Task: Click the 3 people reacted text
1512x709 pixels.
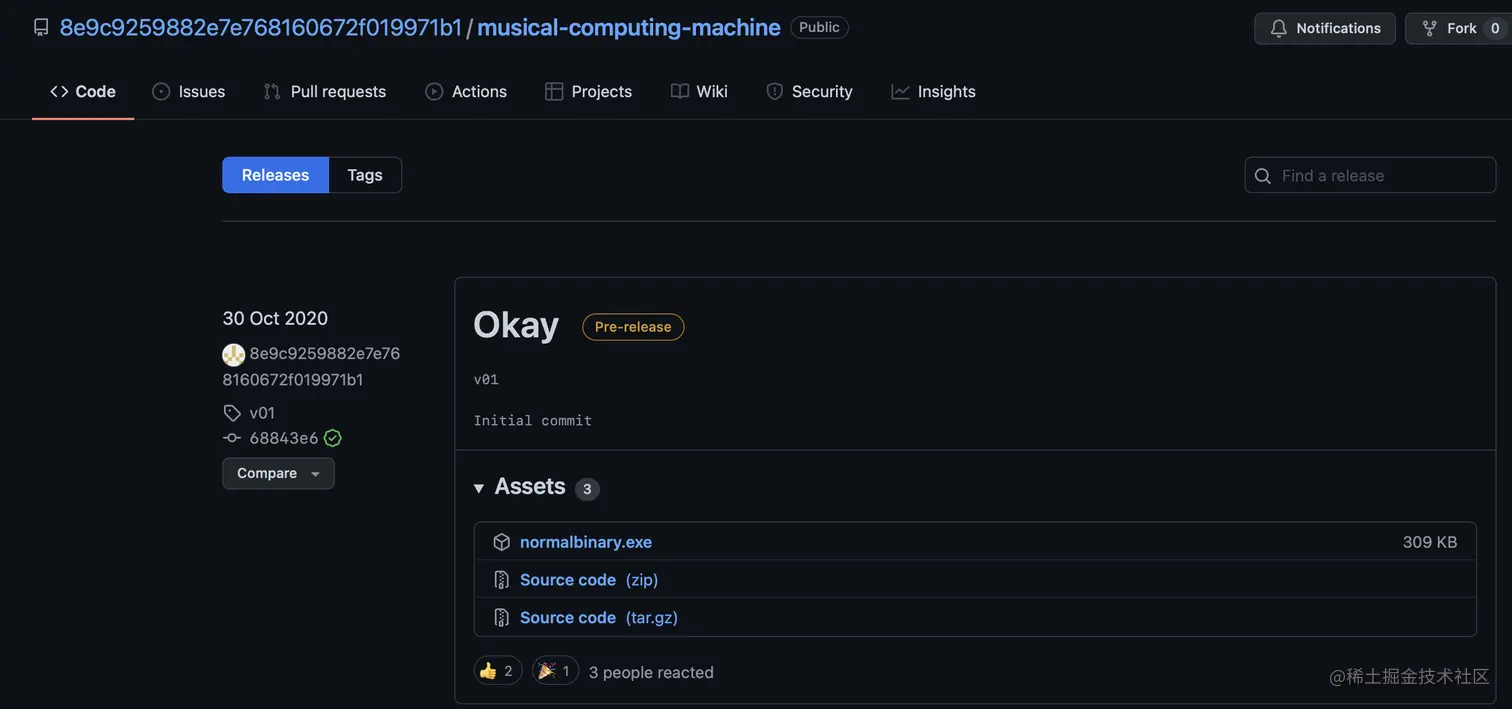Action: [651, 672]
